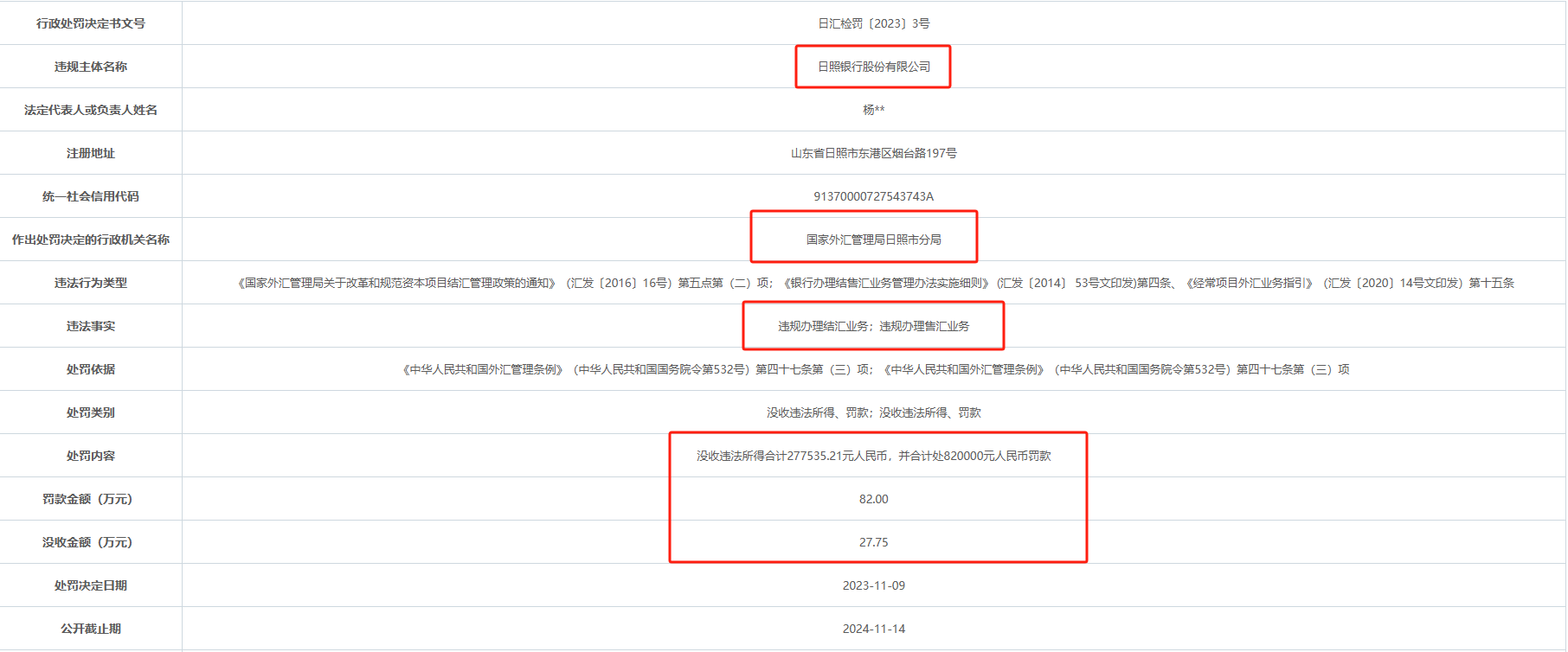Select the 统一社会信用代码 row label
This screenshot has height=652, width=1568.
tap(91, 196)
